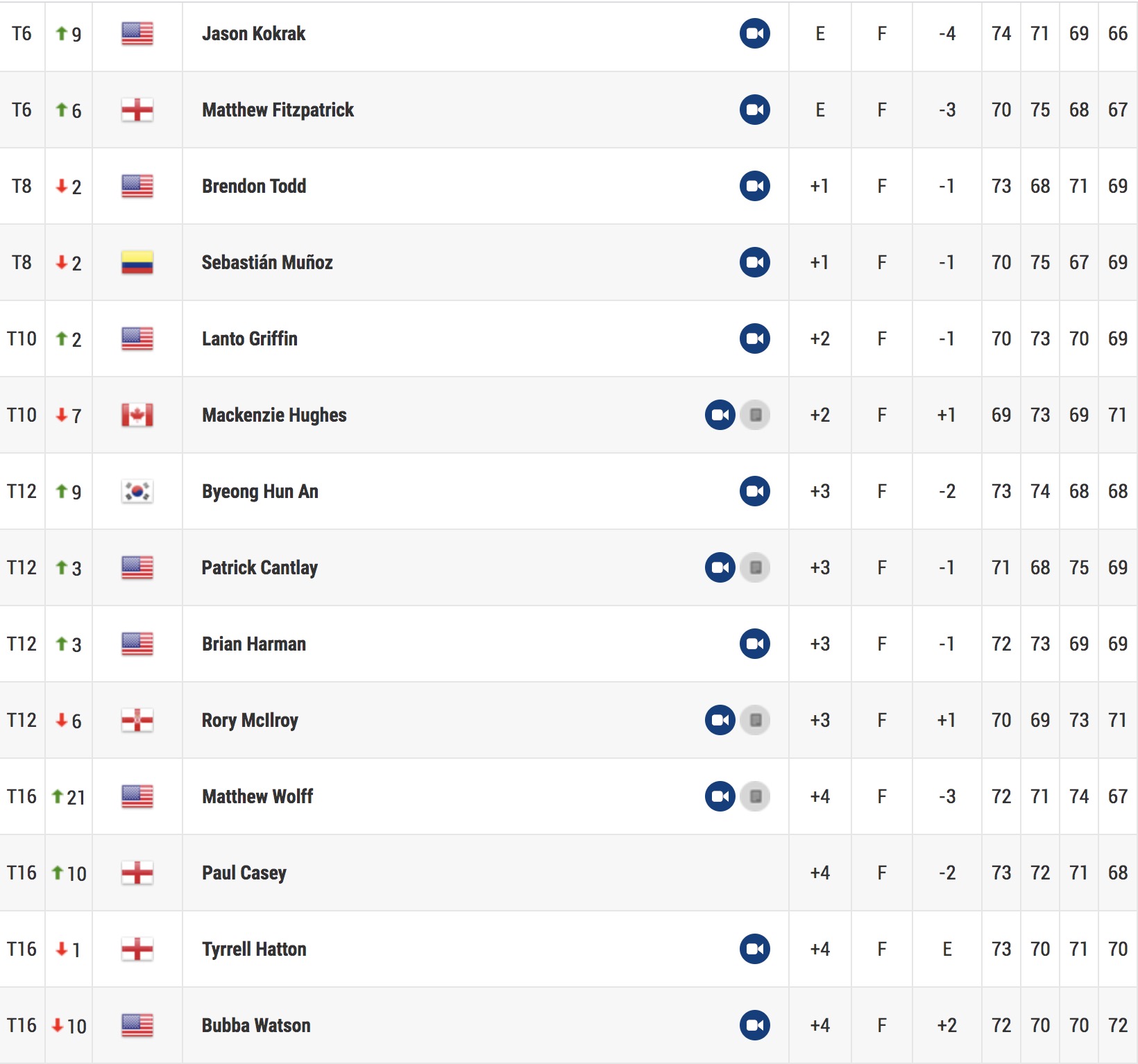Open Matthew Wolff's gray square icon
Image resolution: width=1138 pixels, height=1064 pixels.
pyautogui.click(x=756, y=796)
